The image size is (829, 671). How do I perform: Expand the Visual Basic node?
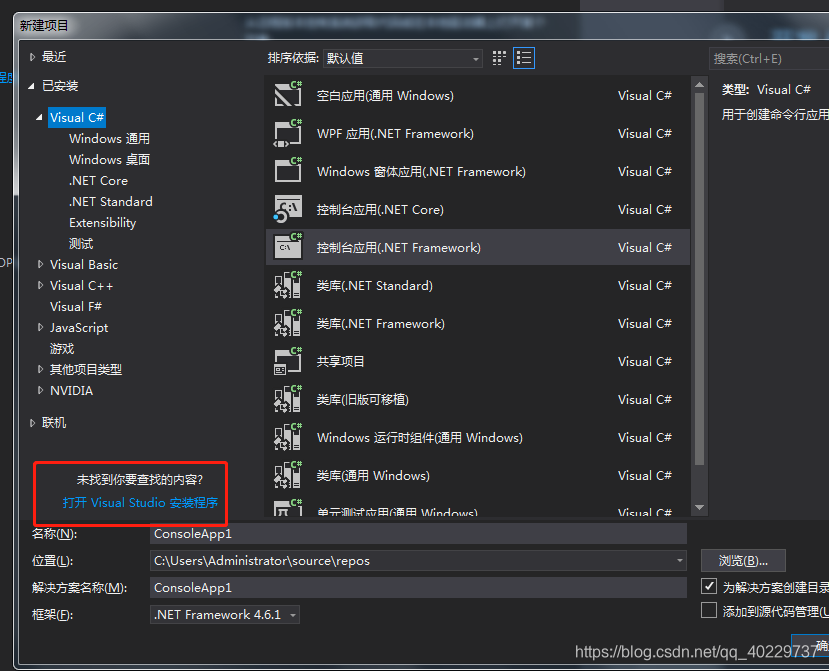click(40, 264)
